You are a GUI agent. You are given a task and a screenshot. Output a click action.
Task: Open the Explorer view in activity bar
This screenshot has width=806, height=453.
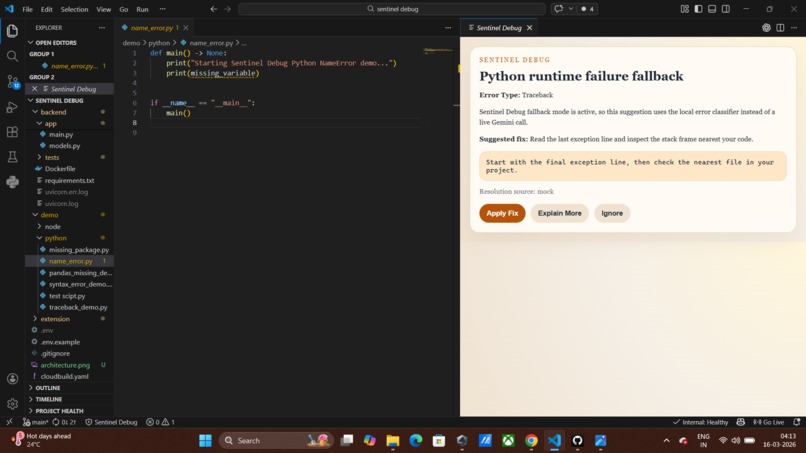point(12,31)
